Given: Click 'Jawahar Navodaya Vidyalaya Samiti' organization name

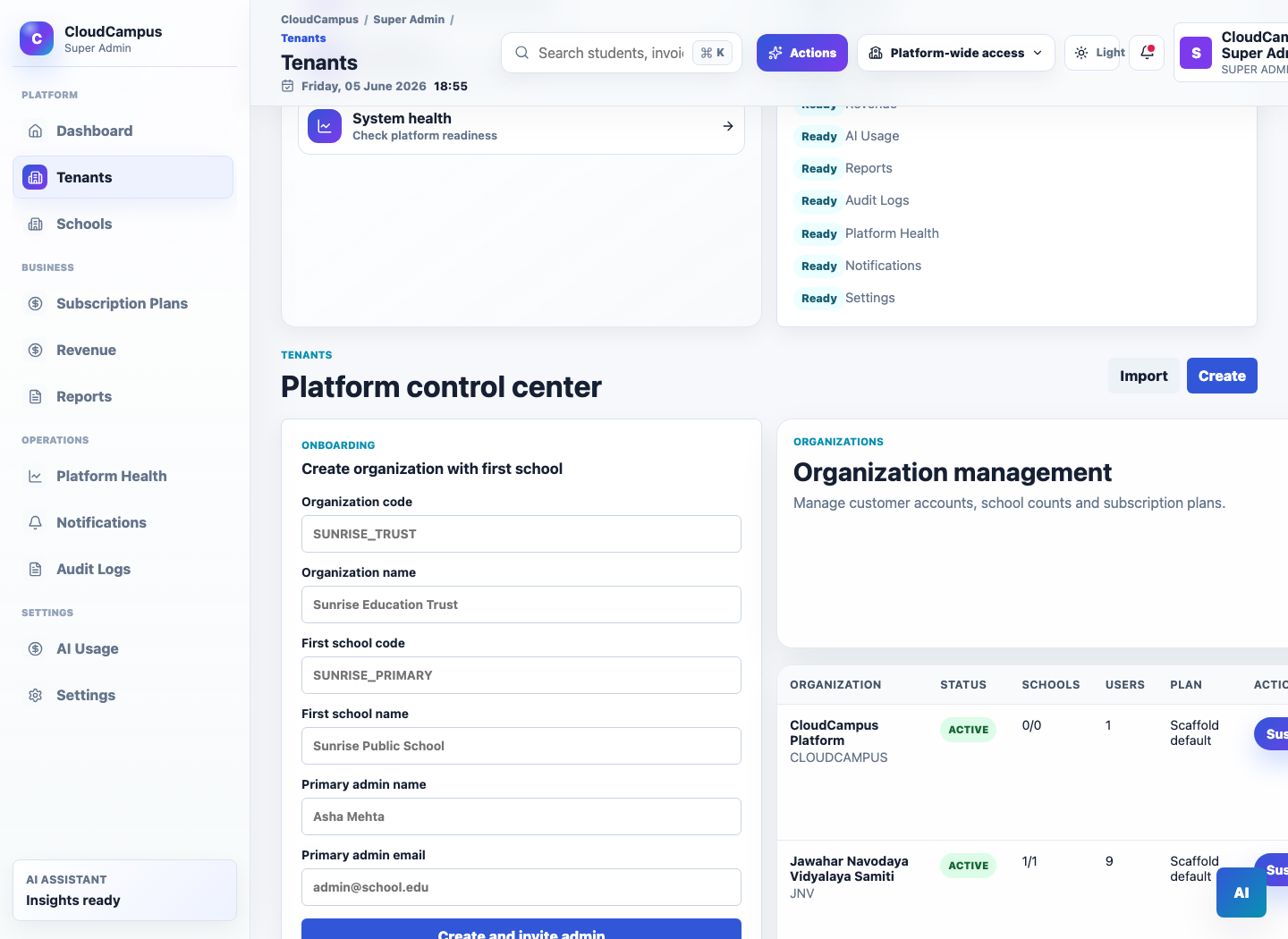Looking at the screenshot, I should 849,868.
